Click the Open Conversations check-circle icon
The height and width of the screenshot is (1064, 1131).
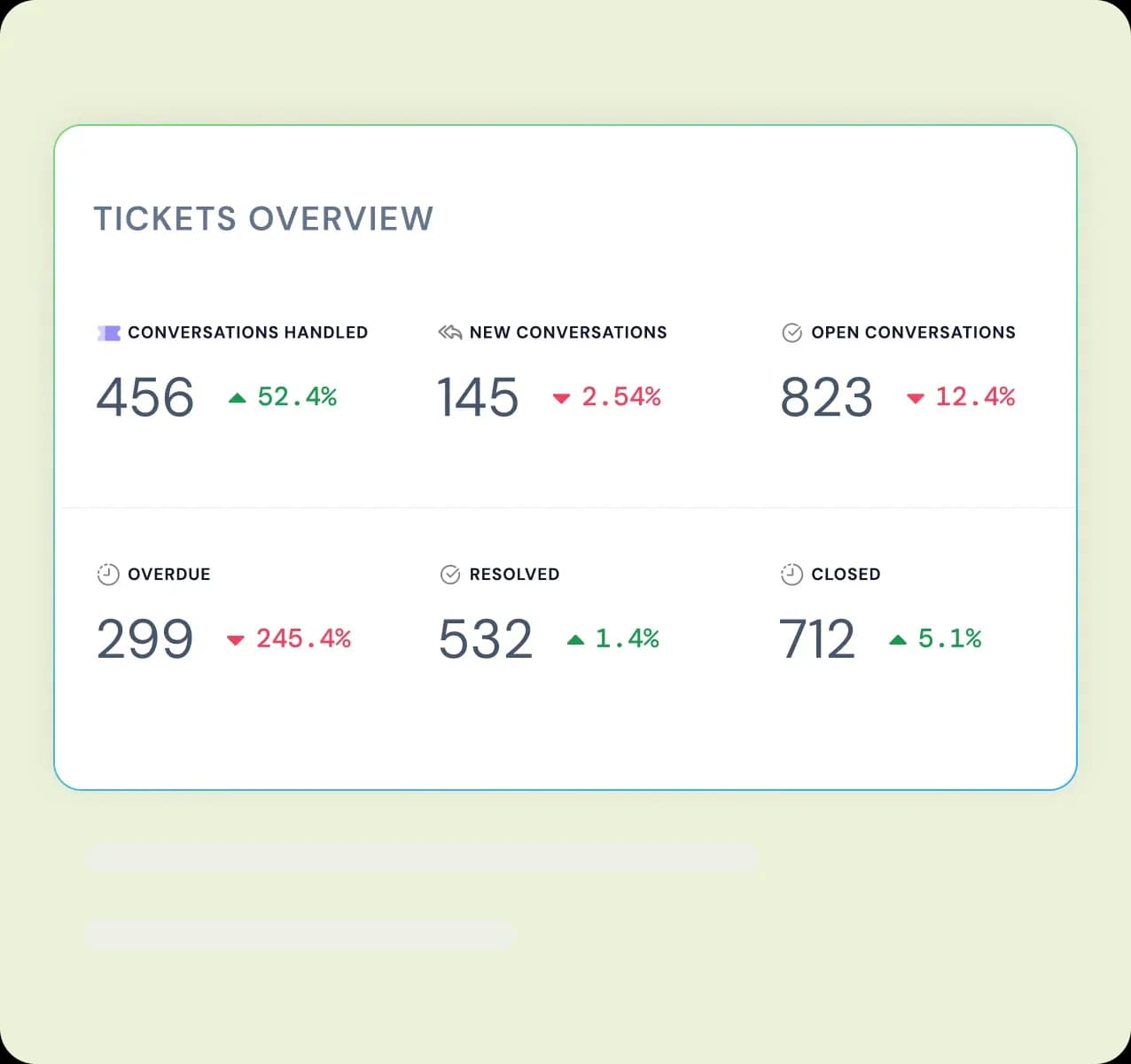pos(792,332)
